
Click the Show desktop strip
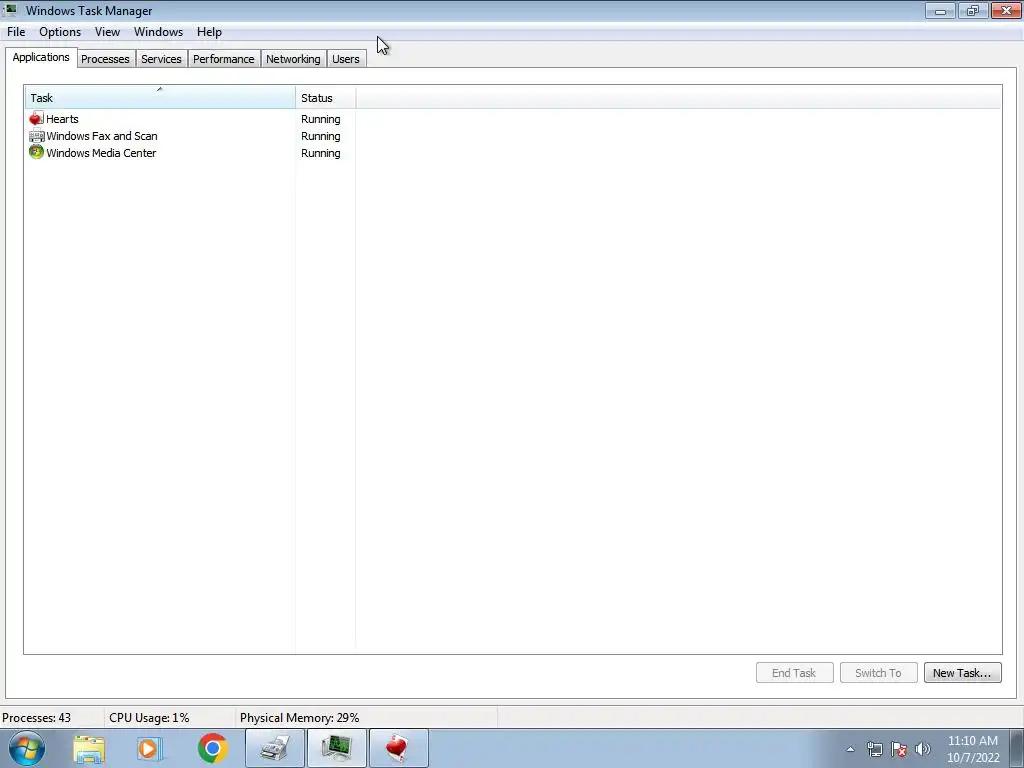point(1017,748)
